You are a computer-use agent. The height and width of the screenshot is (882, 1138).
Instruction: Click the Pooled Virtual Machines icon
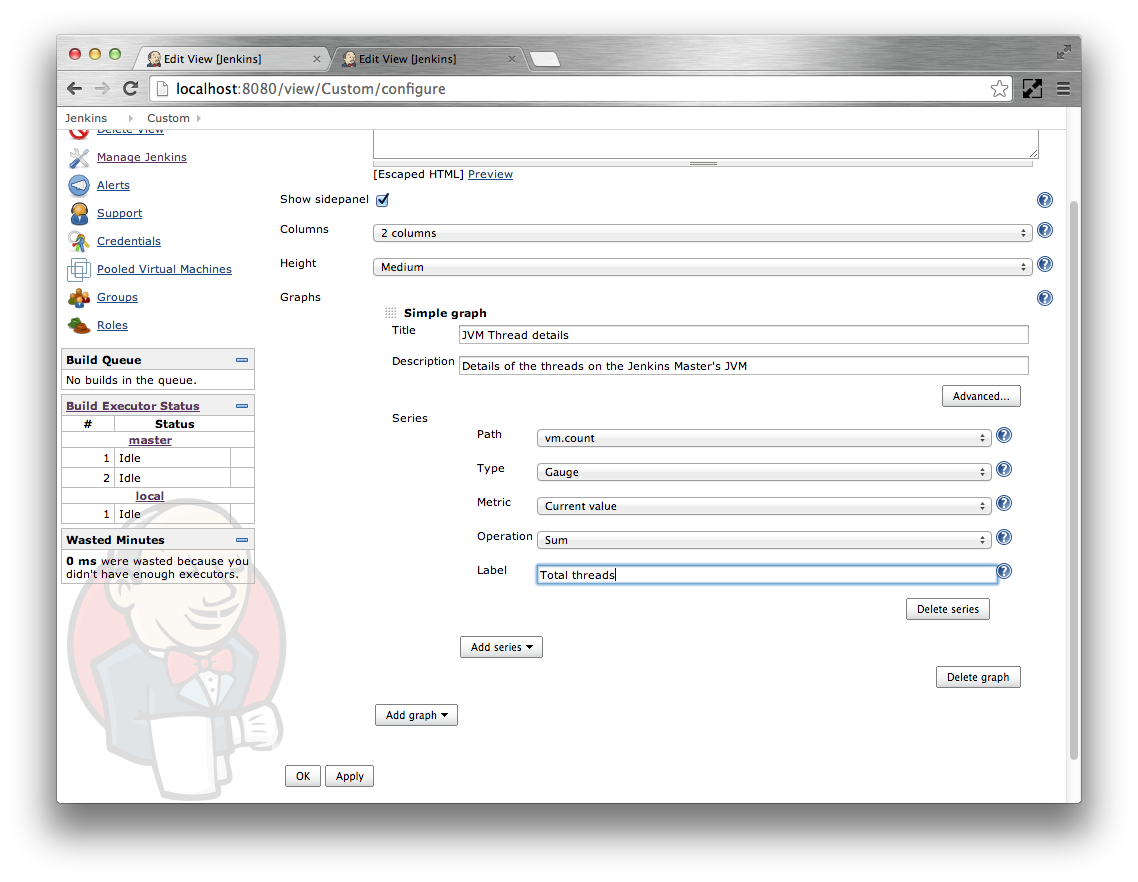pos(78,269)
